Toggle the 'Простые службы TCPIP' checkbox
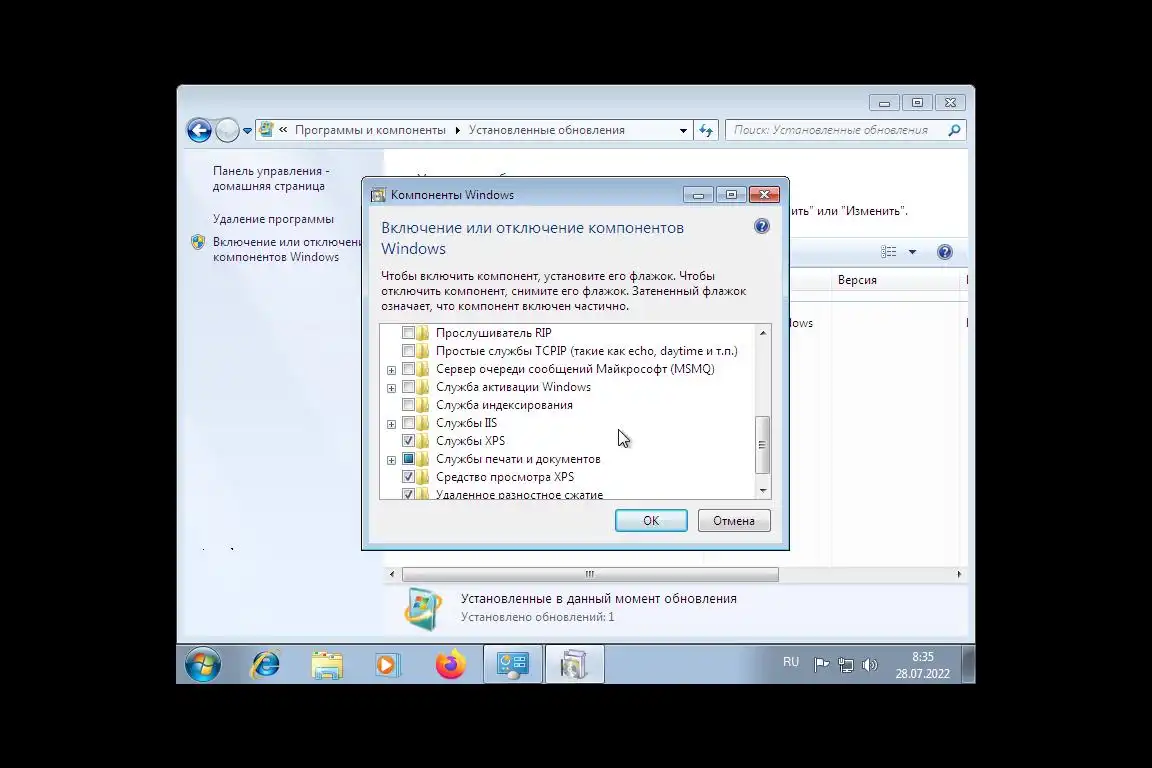The height and width of the screenshot is (768, 1152). tap(408, 351)
